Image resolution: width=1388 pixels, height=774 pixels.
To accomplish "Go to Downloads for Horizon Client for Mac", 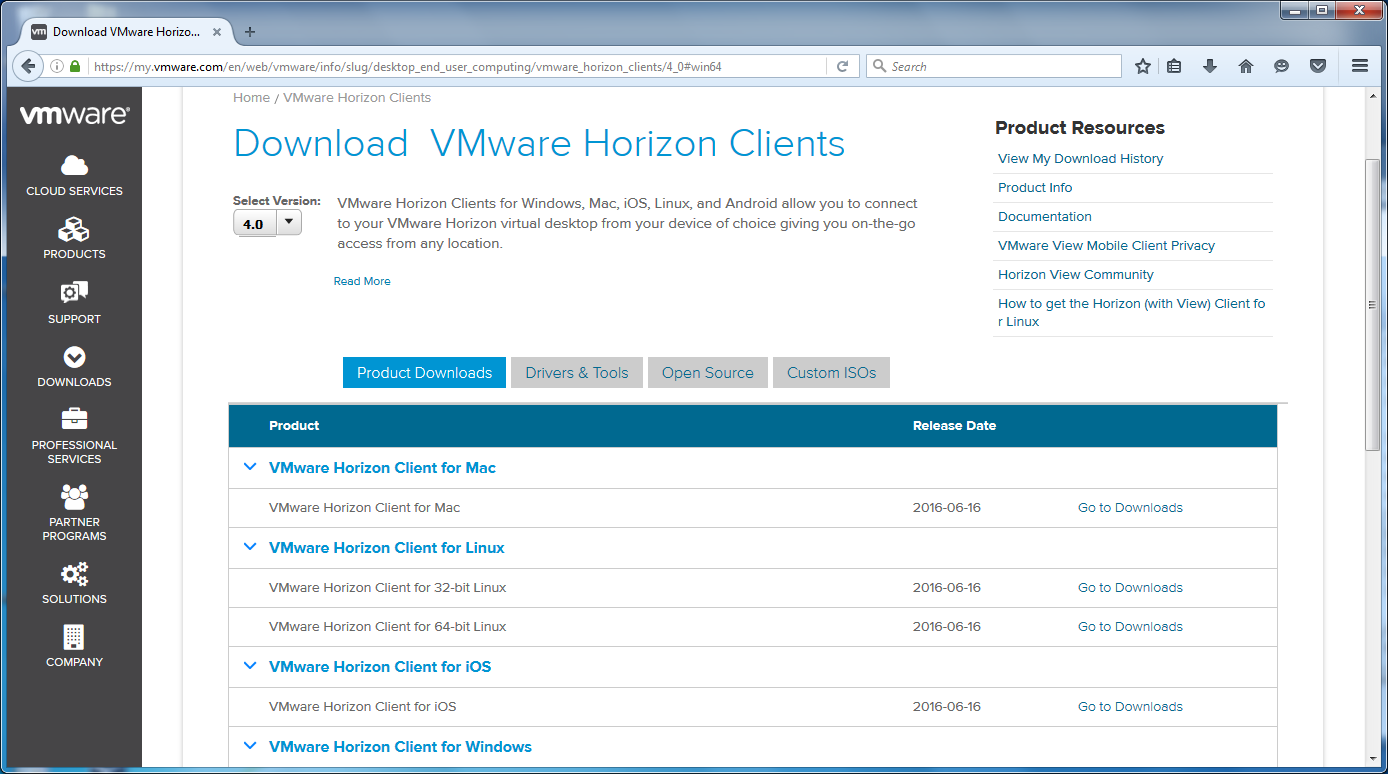I will tap(1130, 508).
